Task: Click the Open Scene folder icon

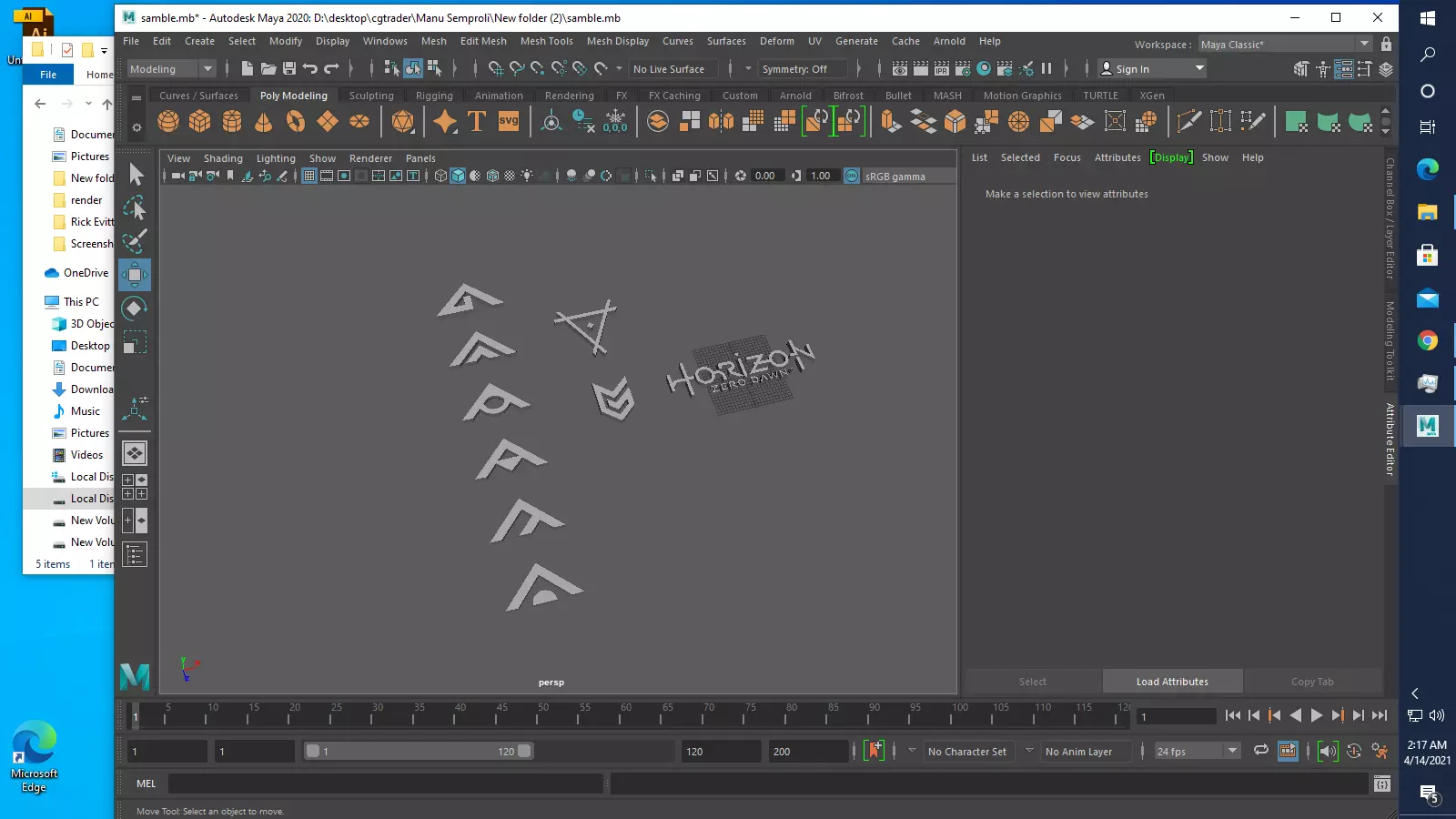Action: [268, 68]
